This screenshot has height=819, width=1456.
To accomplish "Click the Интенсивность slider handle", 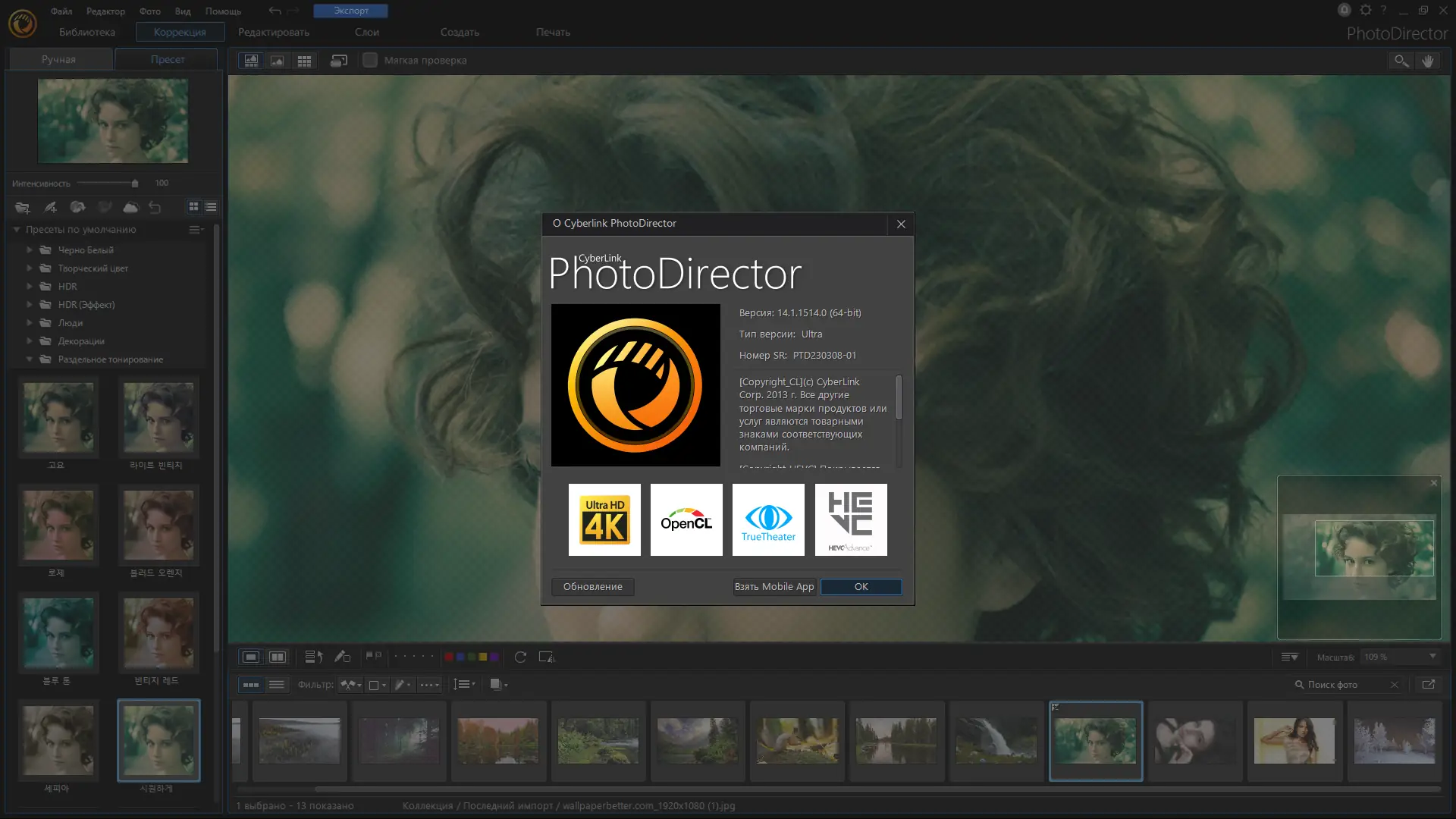I will 135,184.
